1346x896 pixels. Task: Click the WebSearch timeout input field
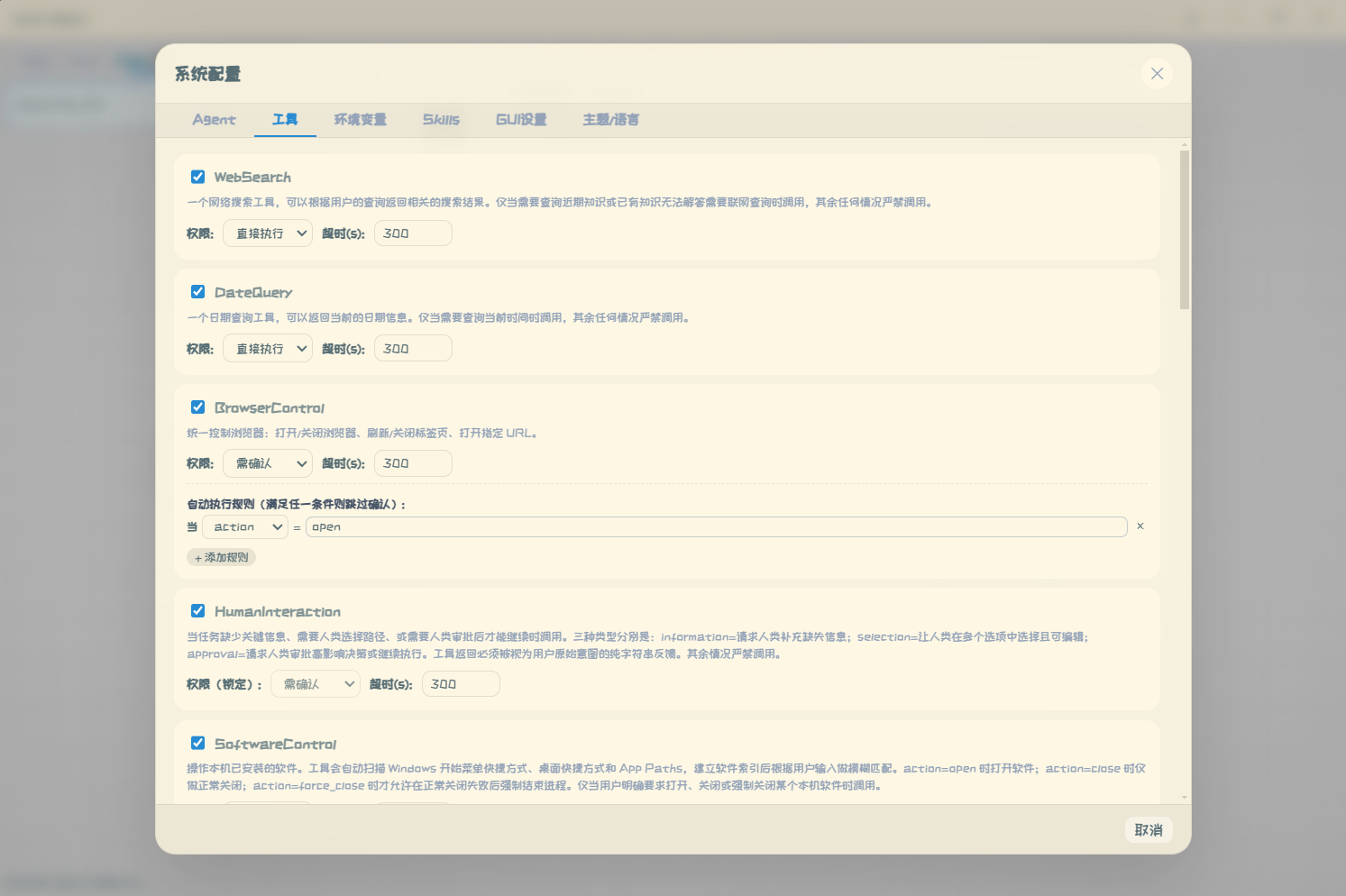[x=413, y=233]
